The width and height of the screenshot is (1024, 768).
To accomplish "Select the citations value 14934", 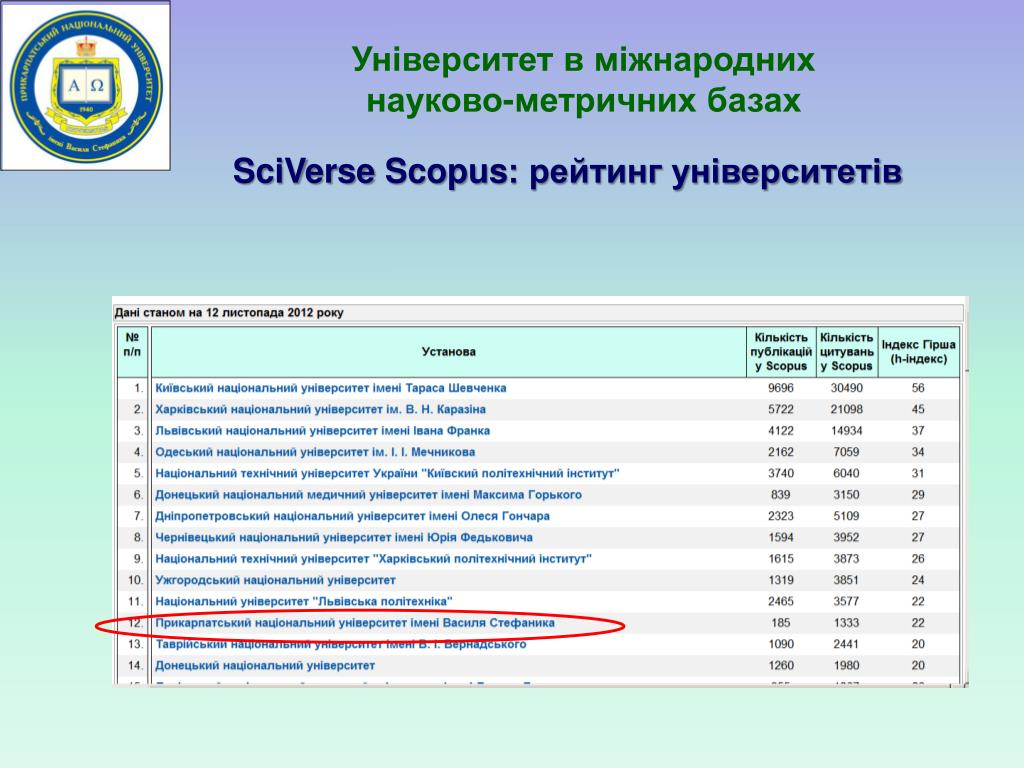I will click(x=846, y=431).
